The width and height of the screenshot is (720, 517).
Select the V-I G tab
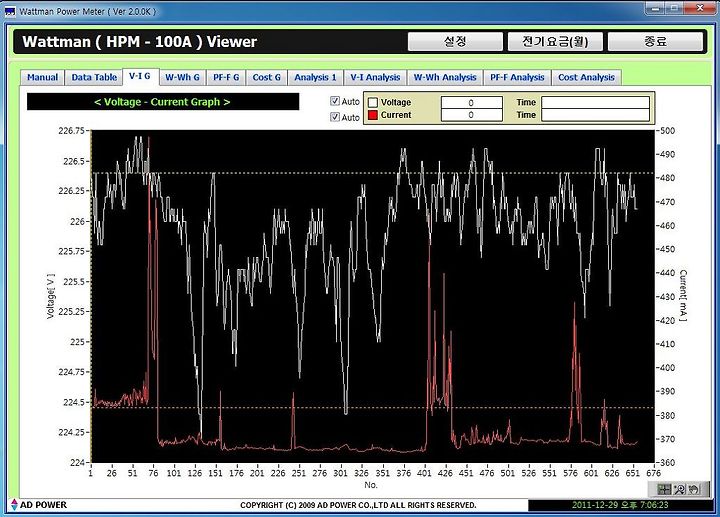pyautogui.click(x=140, y=76)
